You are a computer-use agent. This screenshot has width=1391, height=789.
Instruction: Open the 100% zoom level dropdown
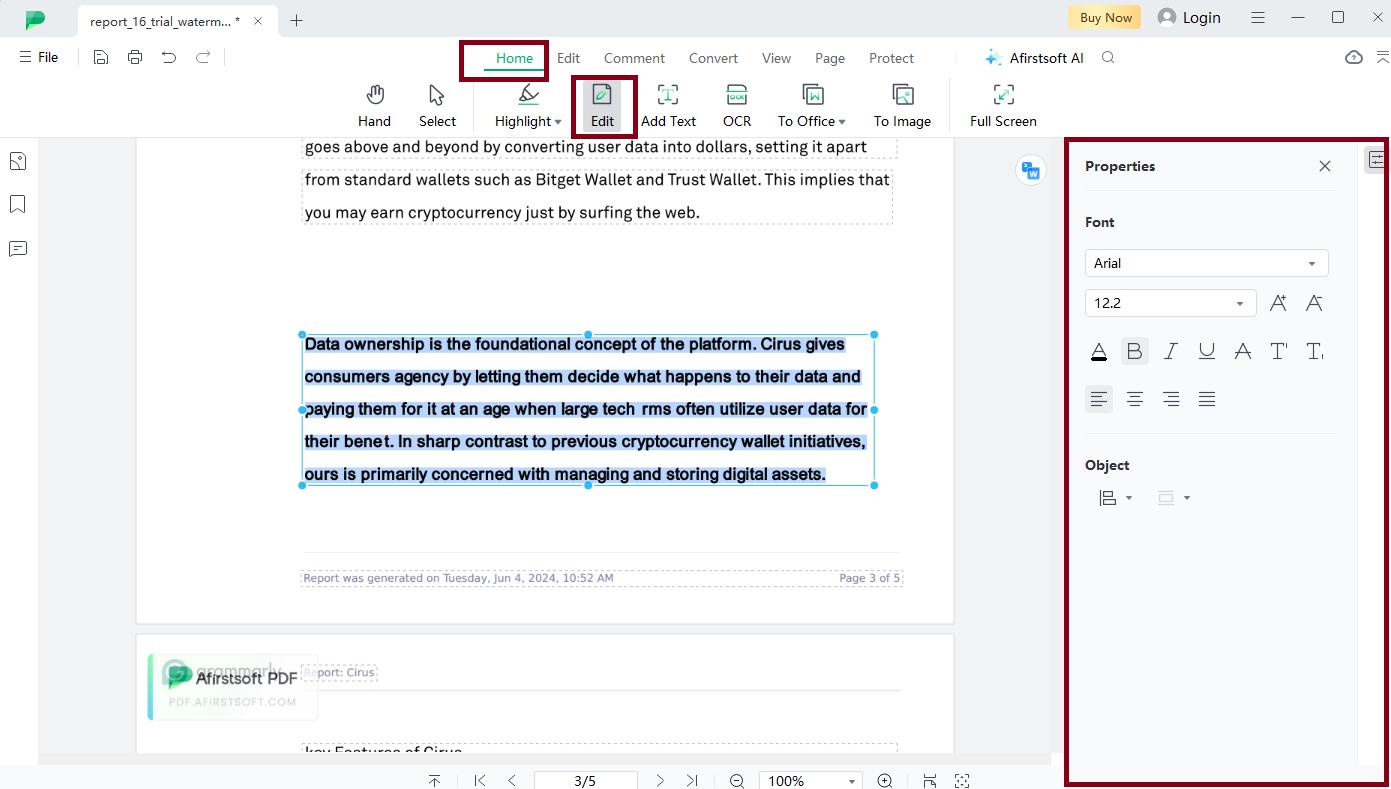click(x=811, y=780)
